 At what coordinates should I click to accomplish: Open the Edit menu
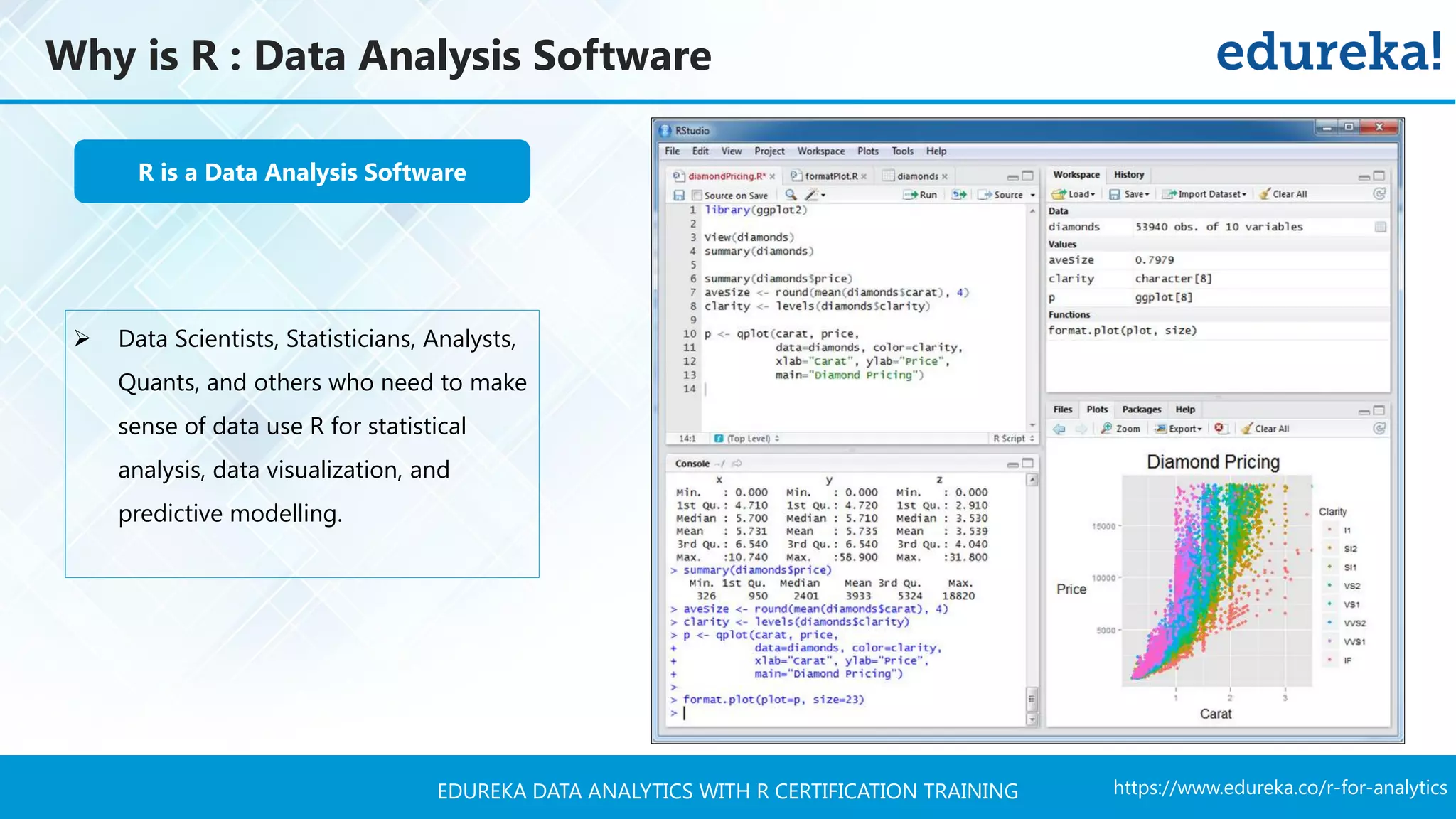(700, 151)
